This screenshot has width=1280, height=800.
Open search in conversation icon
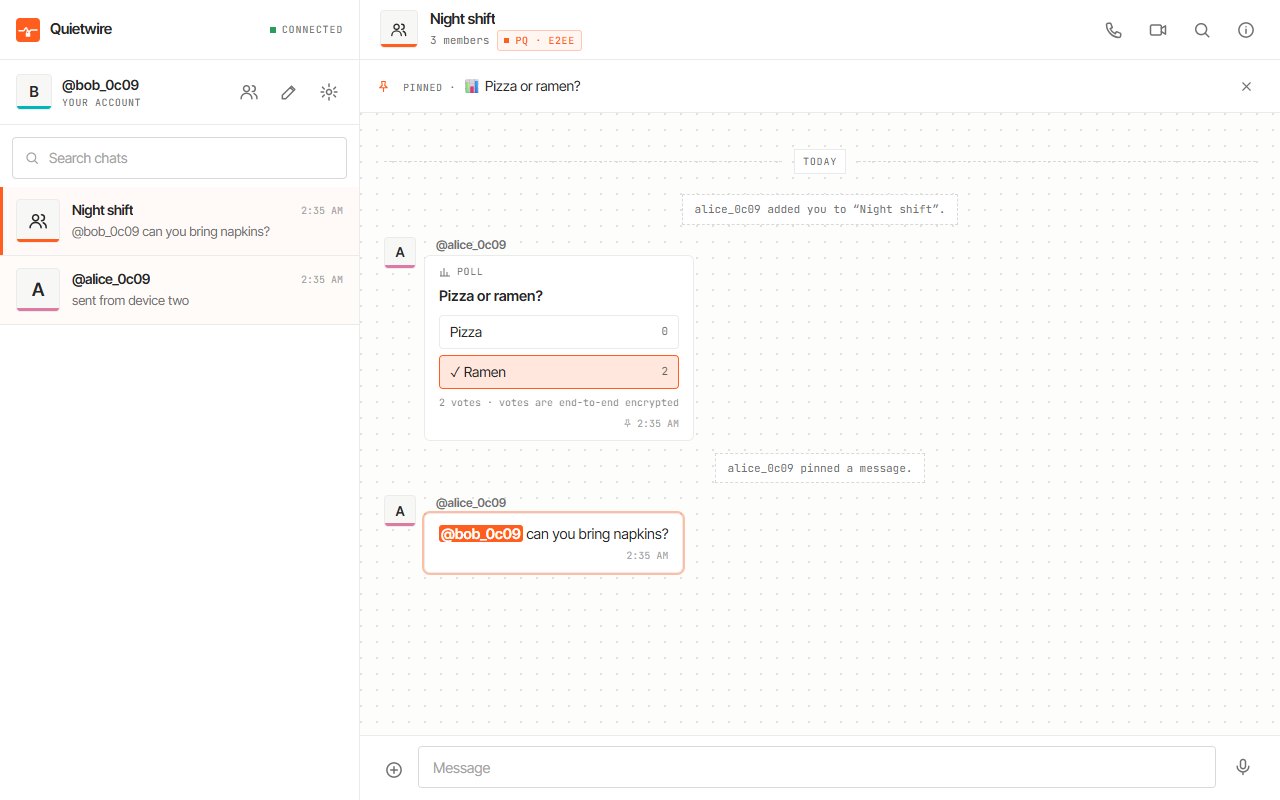click(x=1202, y=30)
